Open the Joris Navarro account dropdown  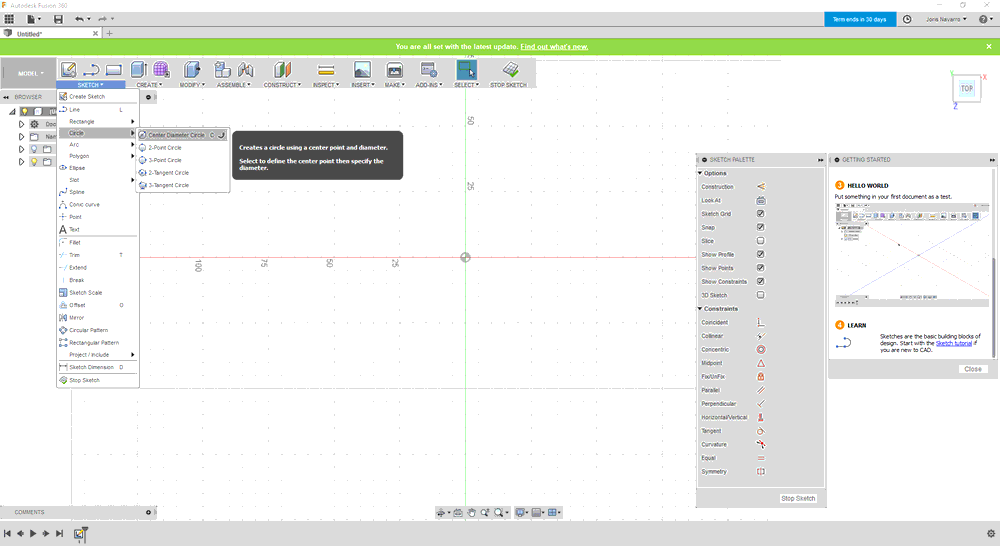point(946,19)
